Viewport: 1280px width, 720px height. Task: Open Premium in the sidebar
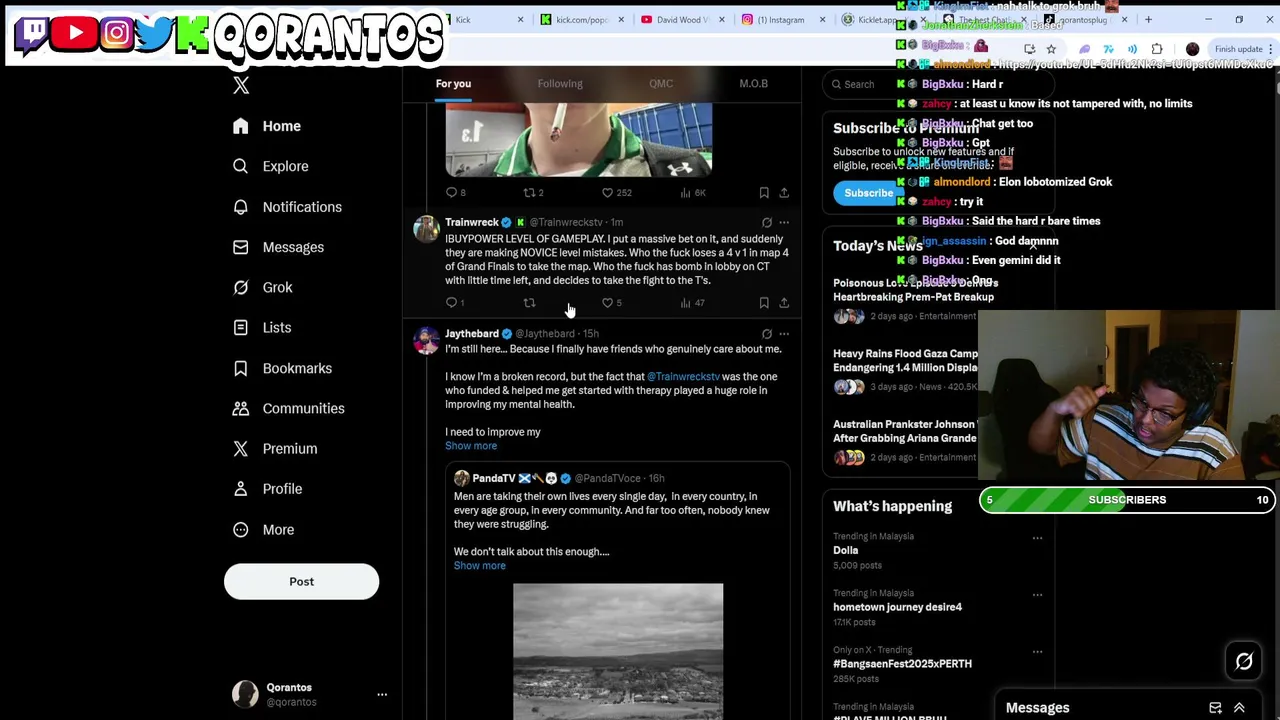pyautogui.click(x=275, y=448)
